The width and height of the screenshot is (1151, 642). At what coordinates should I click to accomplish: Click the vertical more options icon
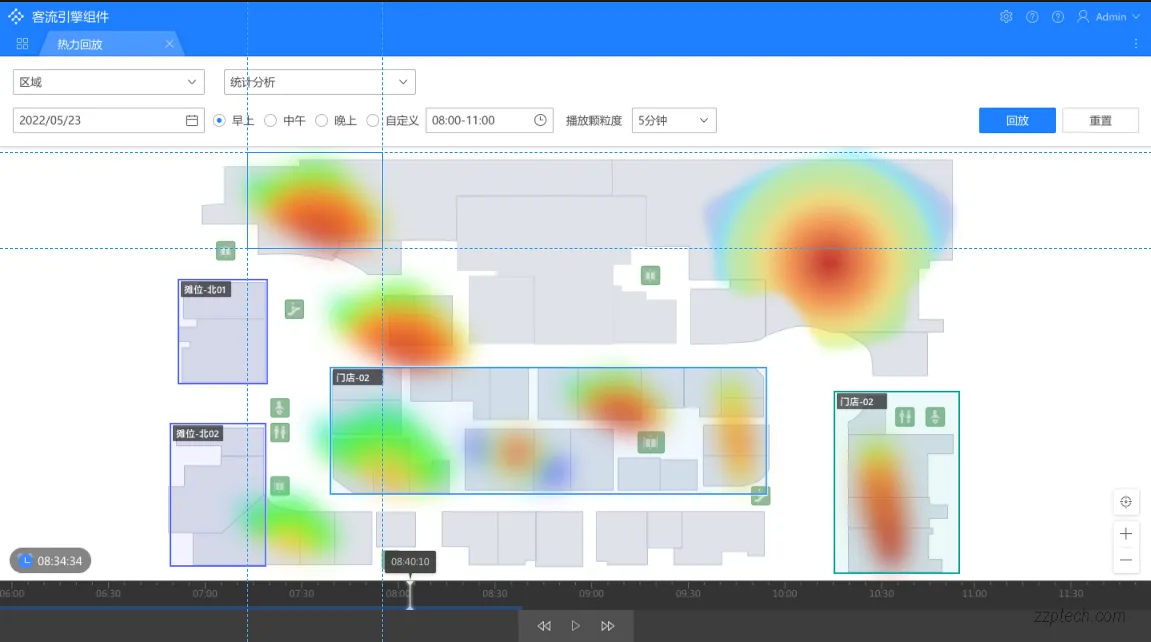point(1136,44)
